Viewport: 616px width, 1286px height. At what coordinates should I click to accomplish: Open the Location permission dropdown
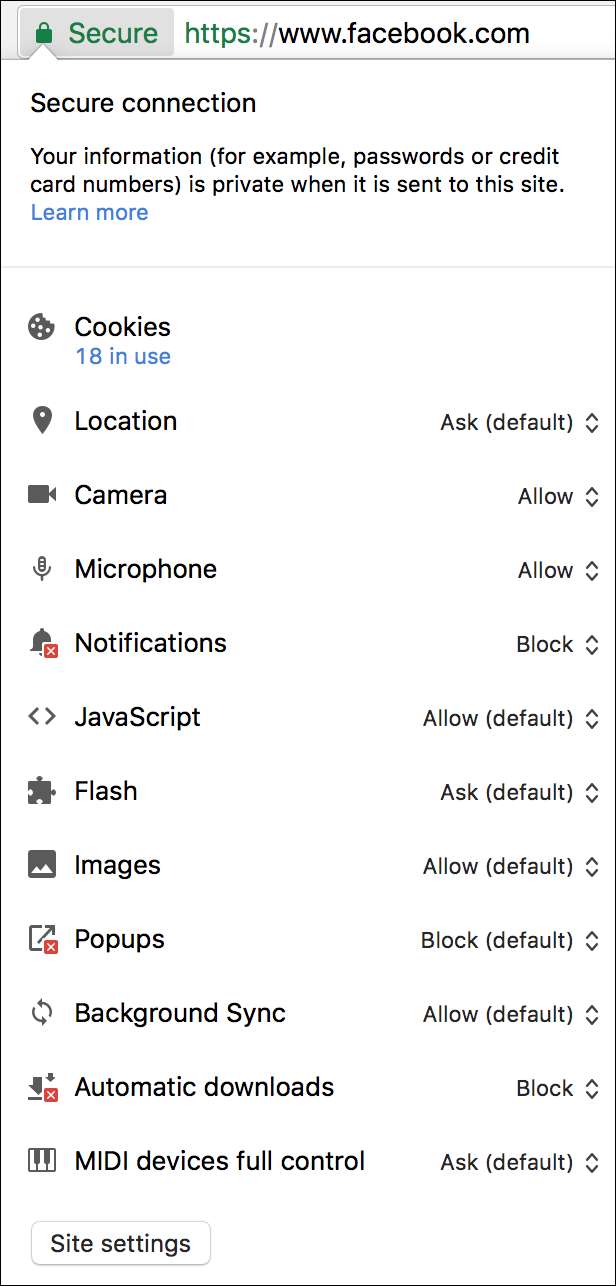tap(519, 423)
